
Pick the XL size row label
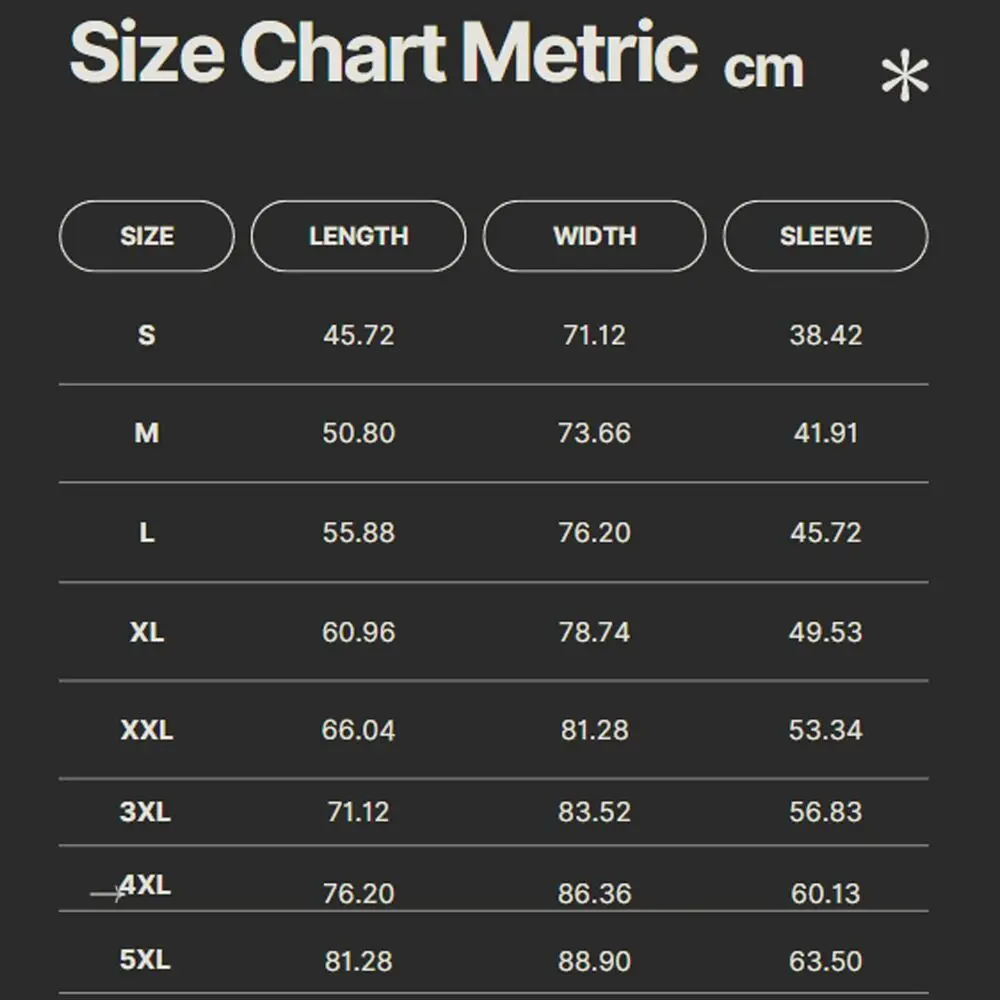click(x=147, y=632)
